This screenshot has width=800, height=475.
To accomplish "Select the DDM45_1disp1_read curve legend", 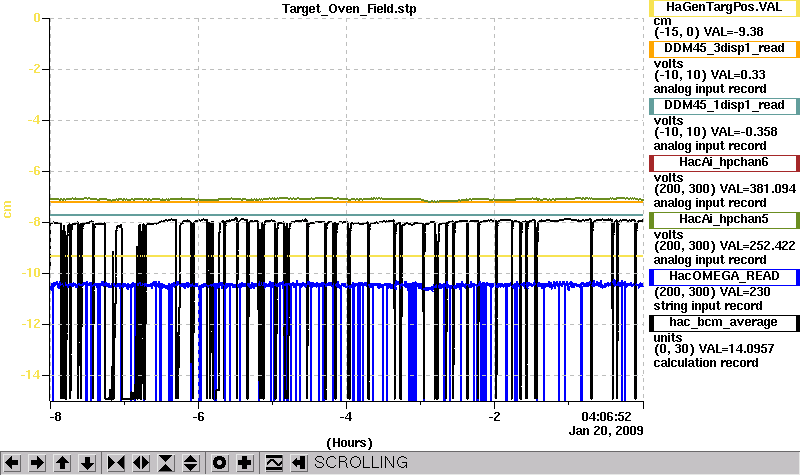I will click(x=724, y=106).
